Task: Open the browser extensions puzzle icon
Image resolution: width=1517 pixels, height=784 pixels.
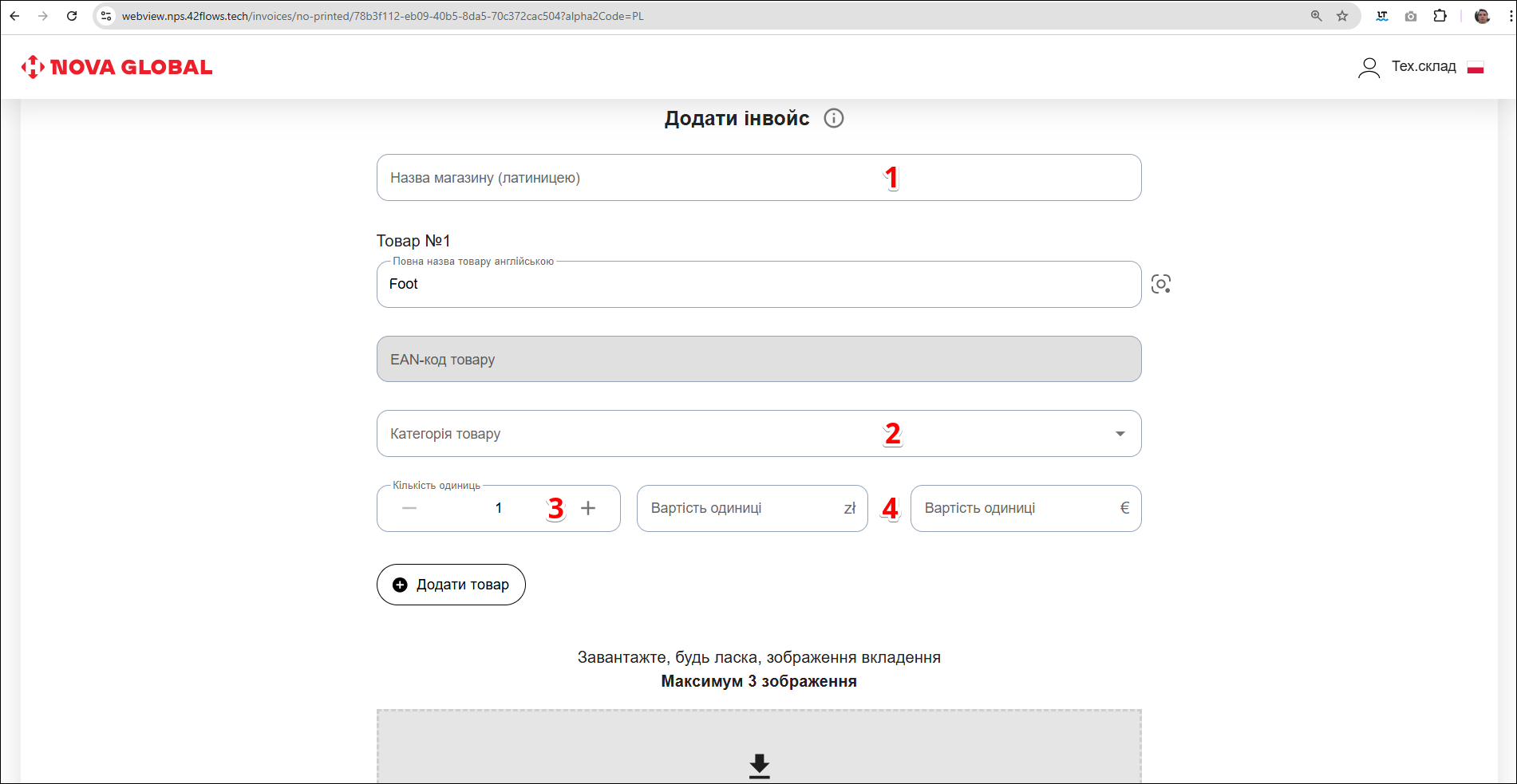Action: coord(1440,16)
